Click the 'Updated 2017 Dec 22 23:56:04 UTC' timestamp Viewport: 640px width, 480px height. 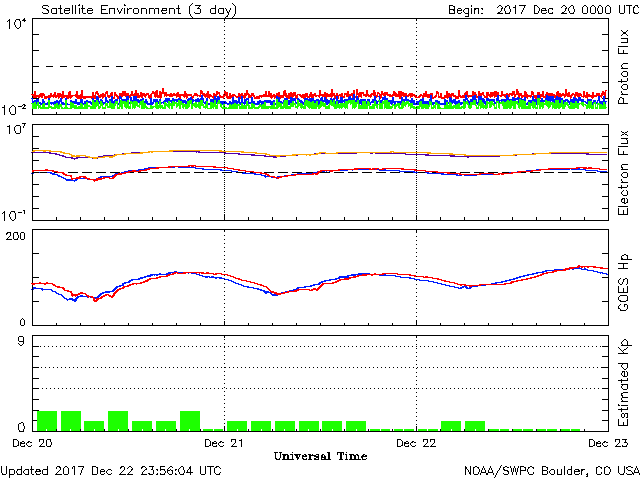(x=111, y=471)
